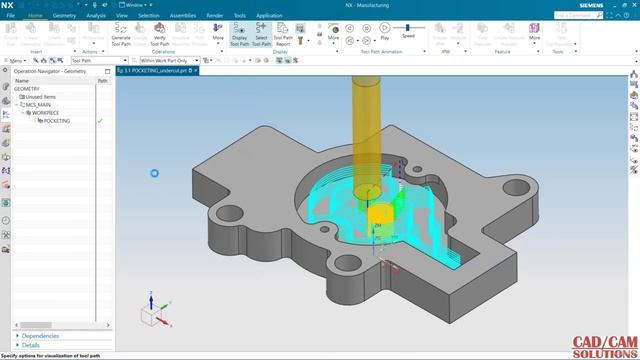Switch to the Tools ribbon tab
Viewport: 640px width, 360px height.
[x=240, y=16]
